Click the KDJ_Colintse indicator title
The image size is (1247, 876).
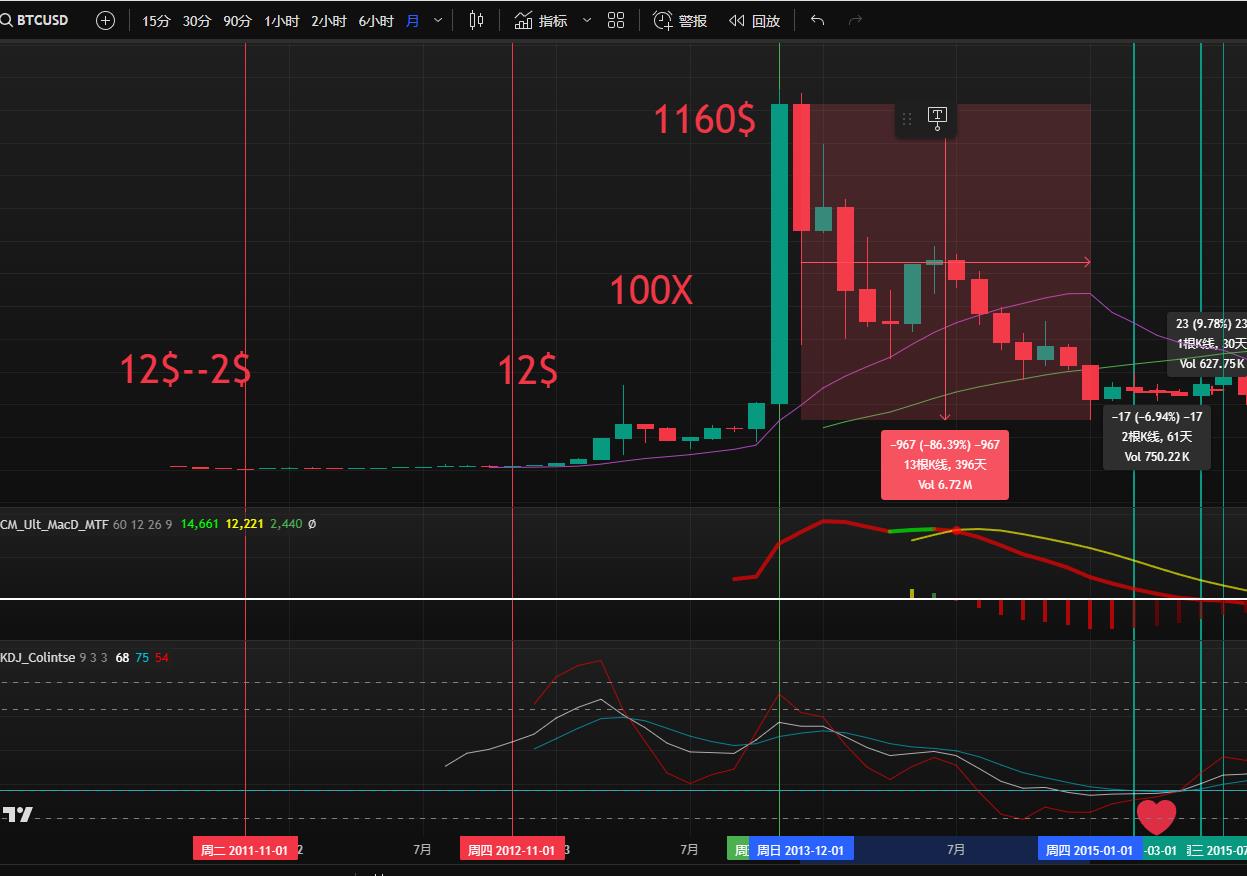pyautogui.click(x=38, y=657)
